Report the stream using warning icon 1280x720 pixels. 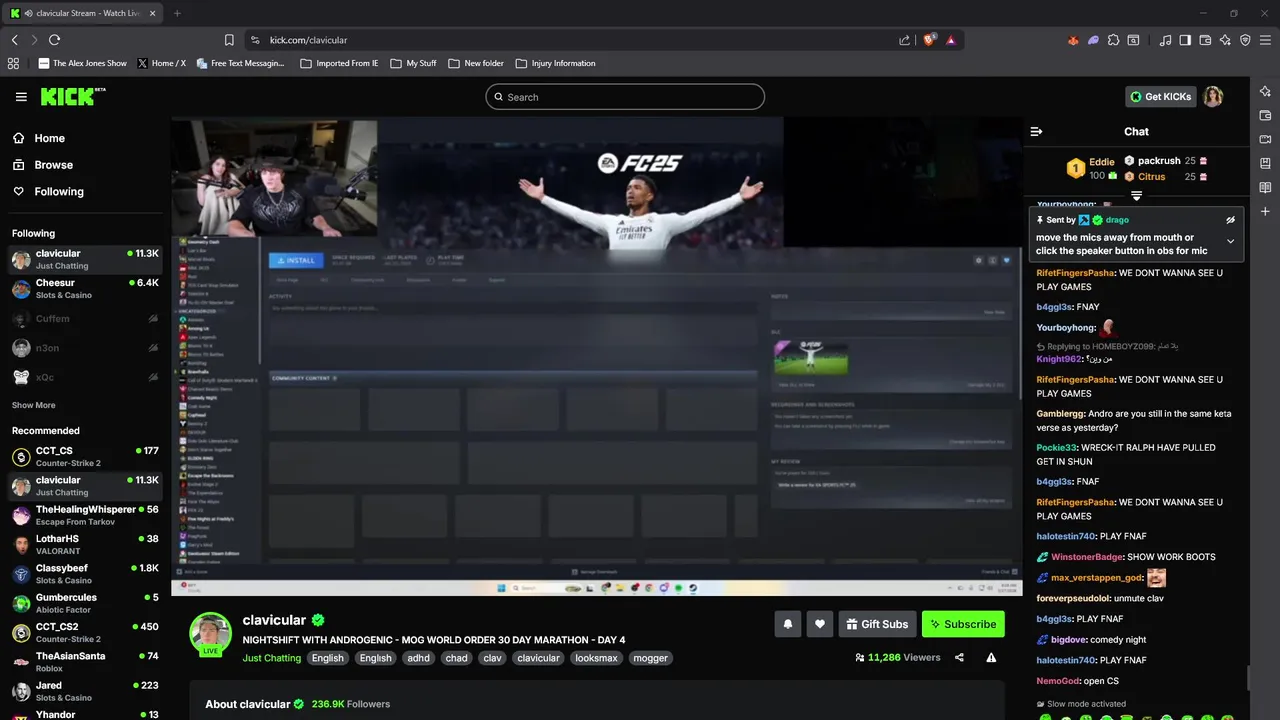pyautogui.click(x=991, y=658)
